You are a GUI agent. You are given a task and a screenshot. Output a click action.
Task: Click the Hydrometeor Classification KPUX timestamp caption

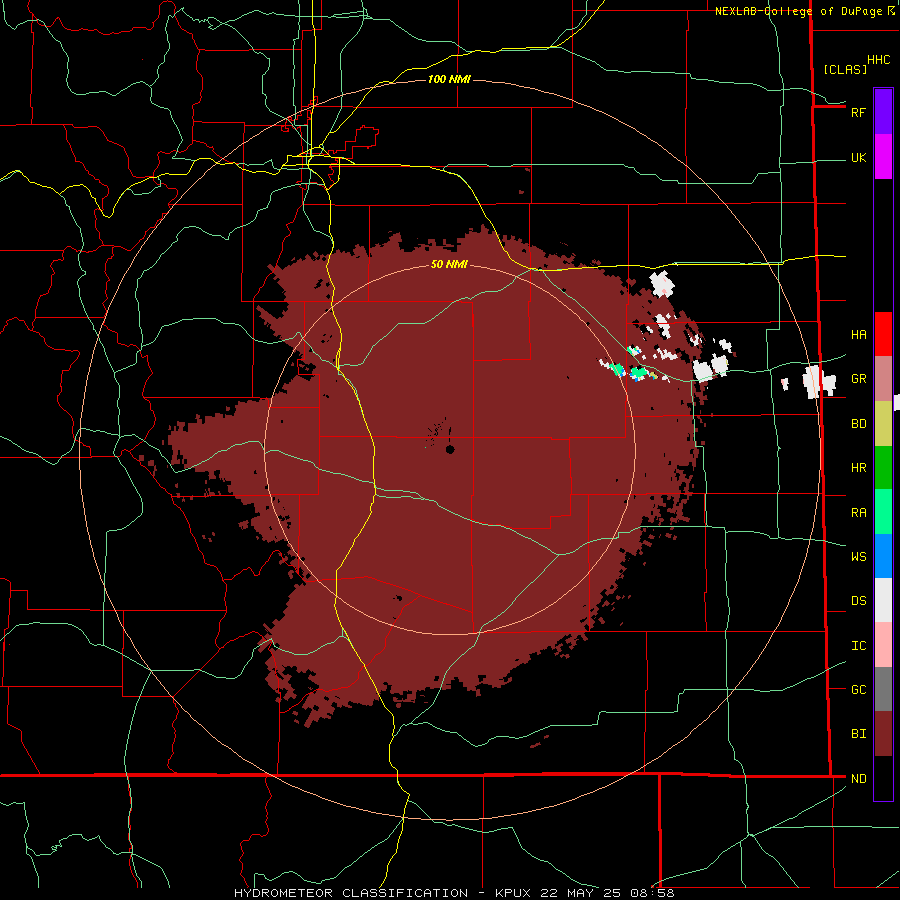click(x=454, y=893)
